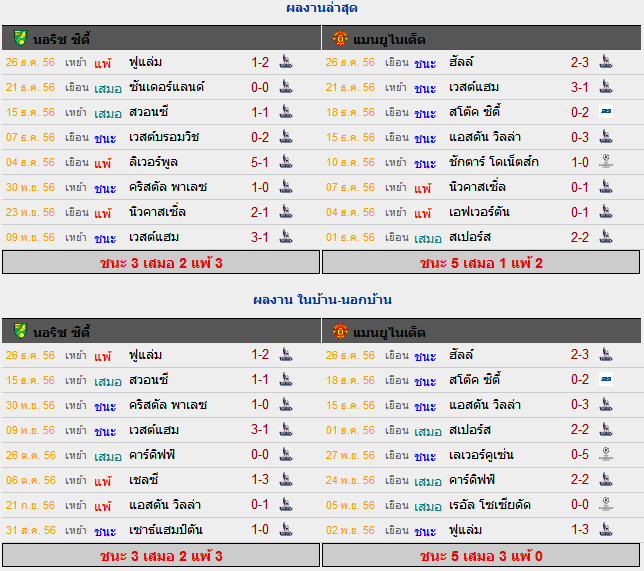
Task: Select team name 'ชัคตาร์ โดเน็ตส์ก'
Action: click(x=494, y=162)
